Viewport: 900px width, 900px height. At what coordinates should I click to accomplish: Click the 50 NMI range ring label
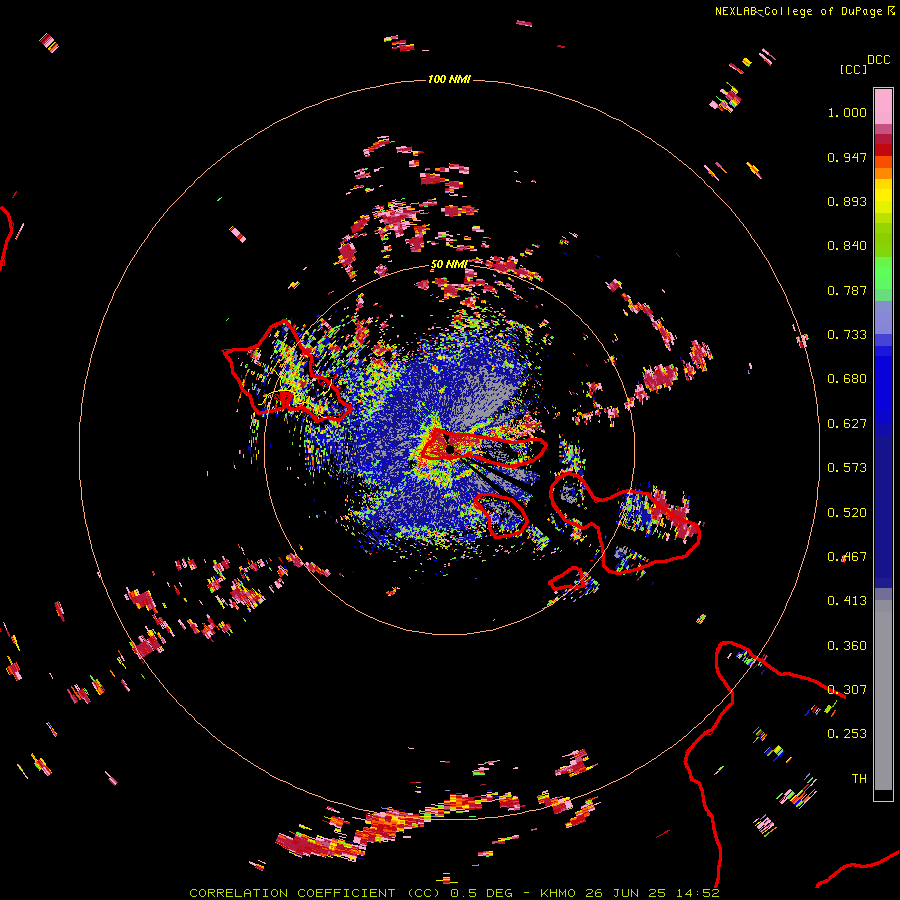[448, 265]
